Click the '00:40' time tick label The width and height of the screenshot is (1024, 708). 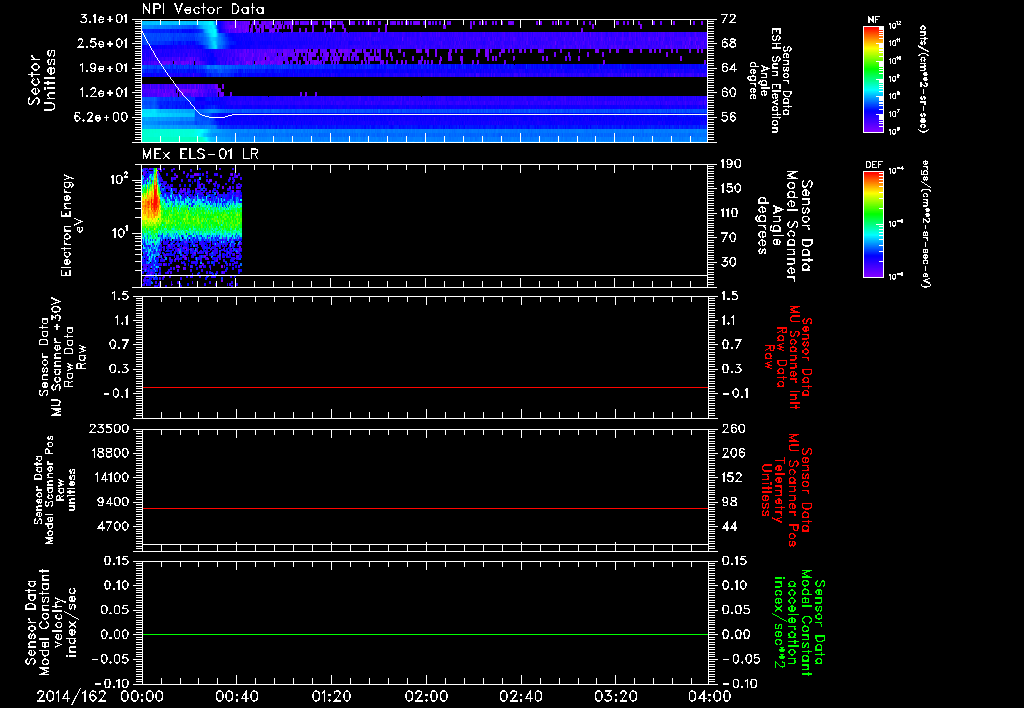236,696
